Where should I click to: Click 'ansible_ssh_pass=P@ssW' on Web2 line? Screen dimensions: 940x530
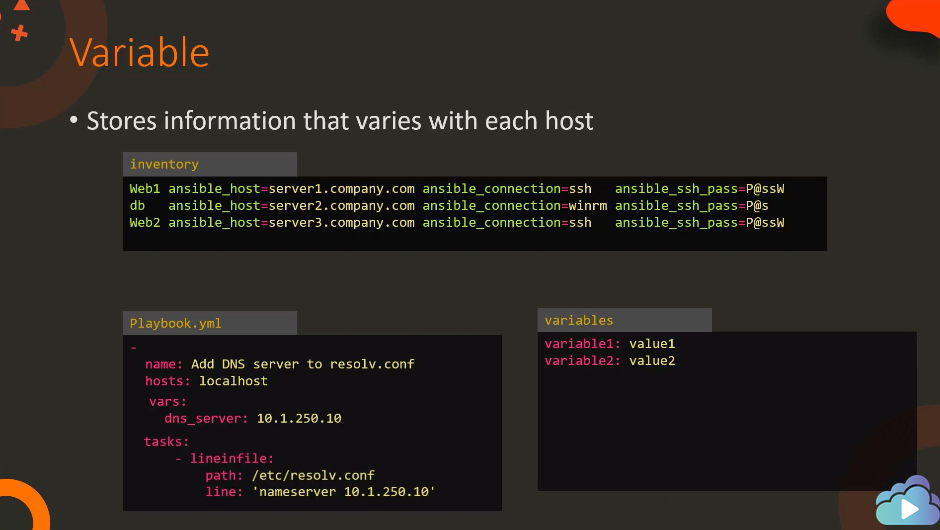click(x=700, y=222)
